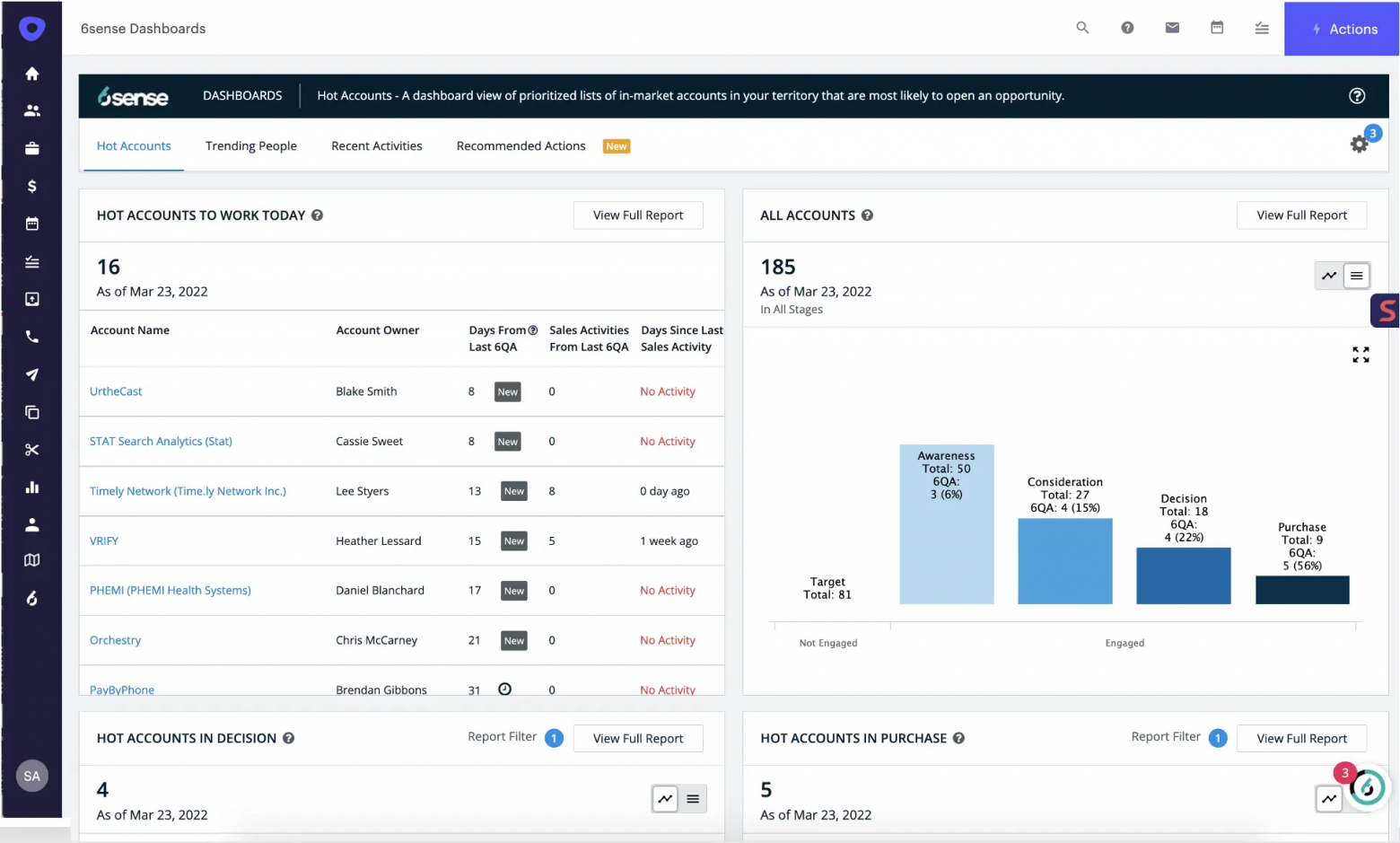Open dashboard settings gear icon
Viewport: 1400px width, 843px height.
[1359, 144]
